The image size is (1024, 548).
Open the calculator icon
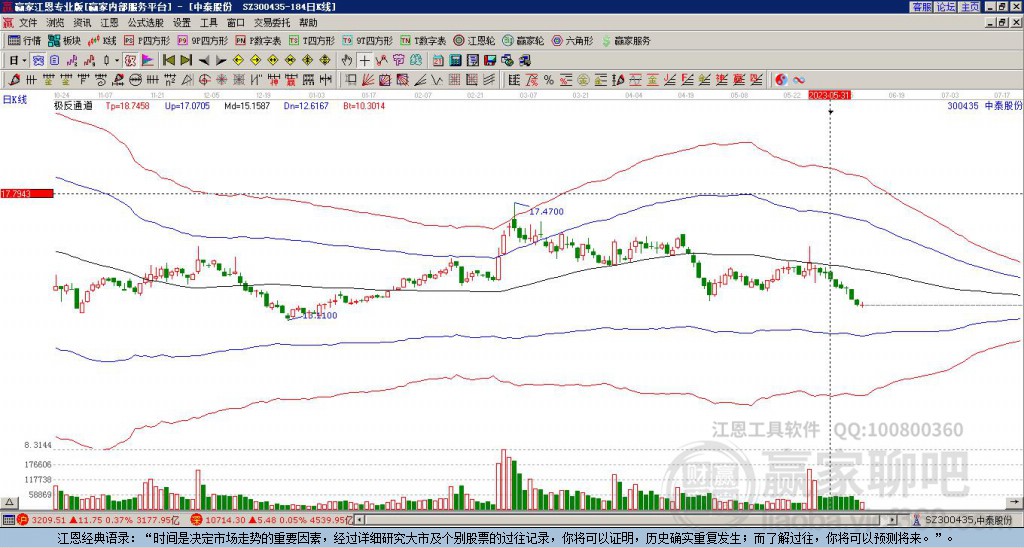coord(455,61)
